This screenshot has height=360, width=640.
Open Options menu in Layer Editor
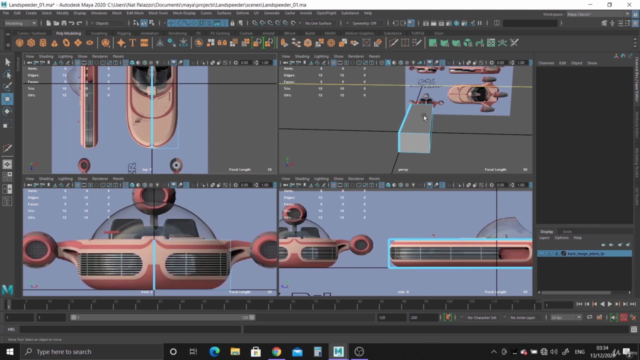pyautogui.click(x=561, y=238)
